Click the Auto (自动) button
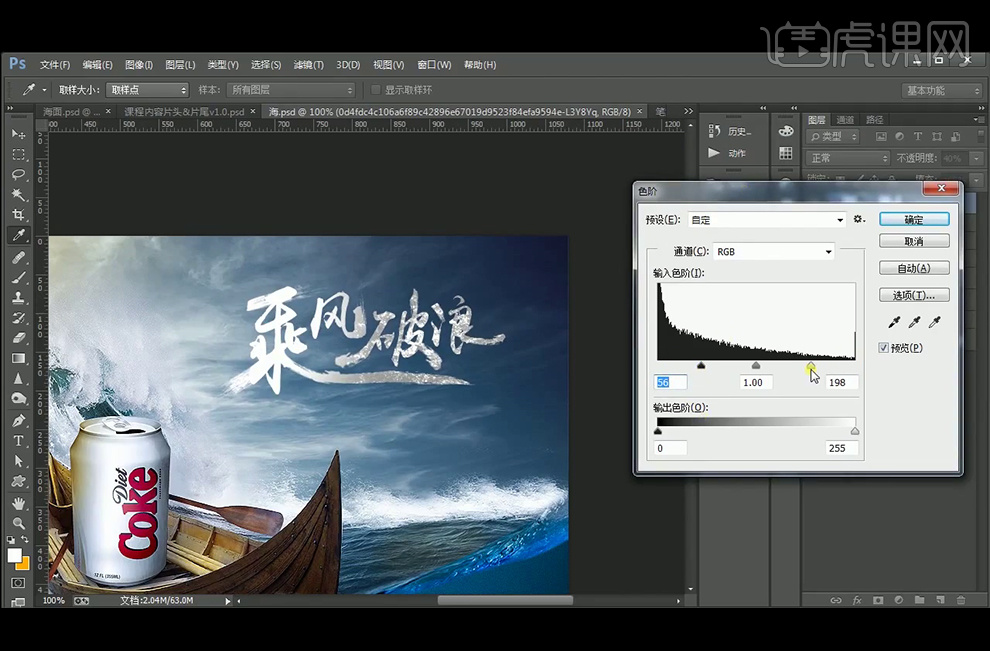Viewport: 990px width, 651px height. coord(913,268)
